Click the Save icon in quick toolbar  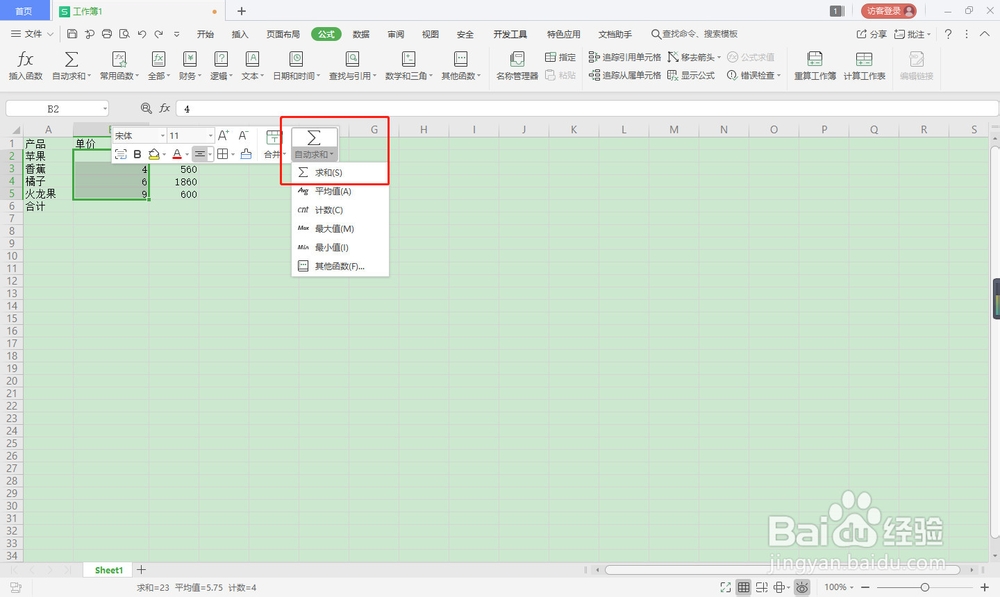[72, 34]
